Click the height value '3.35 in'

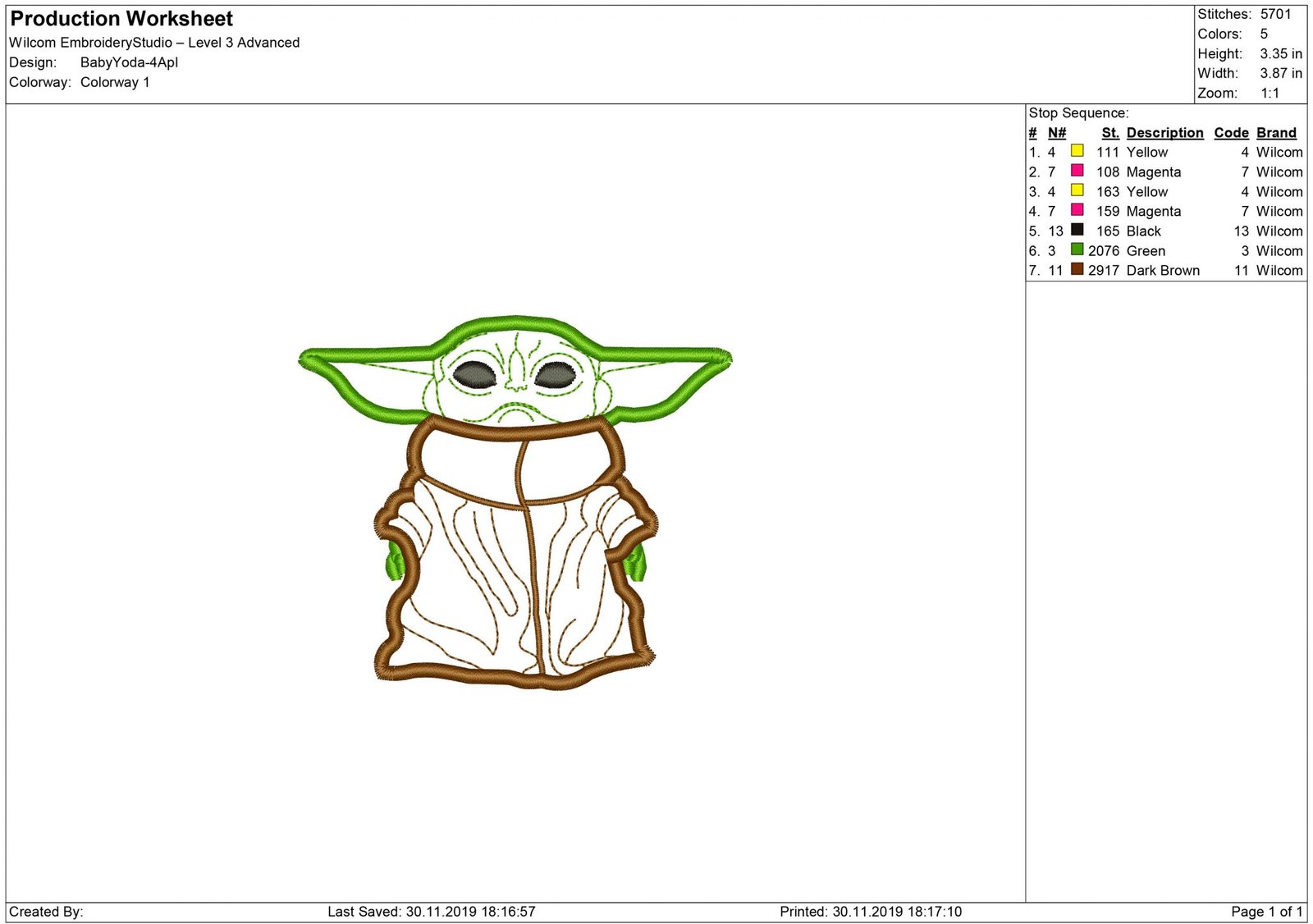click(x=1281, y=53)
